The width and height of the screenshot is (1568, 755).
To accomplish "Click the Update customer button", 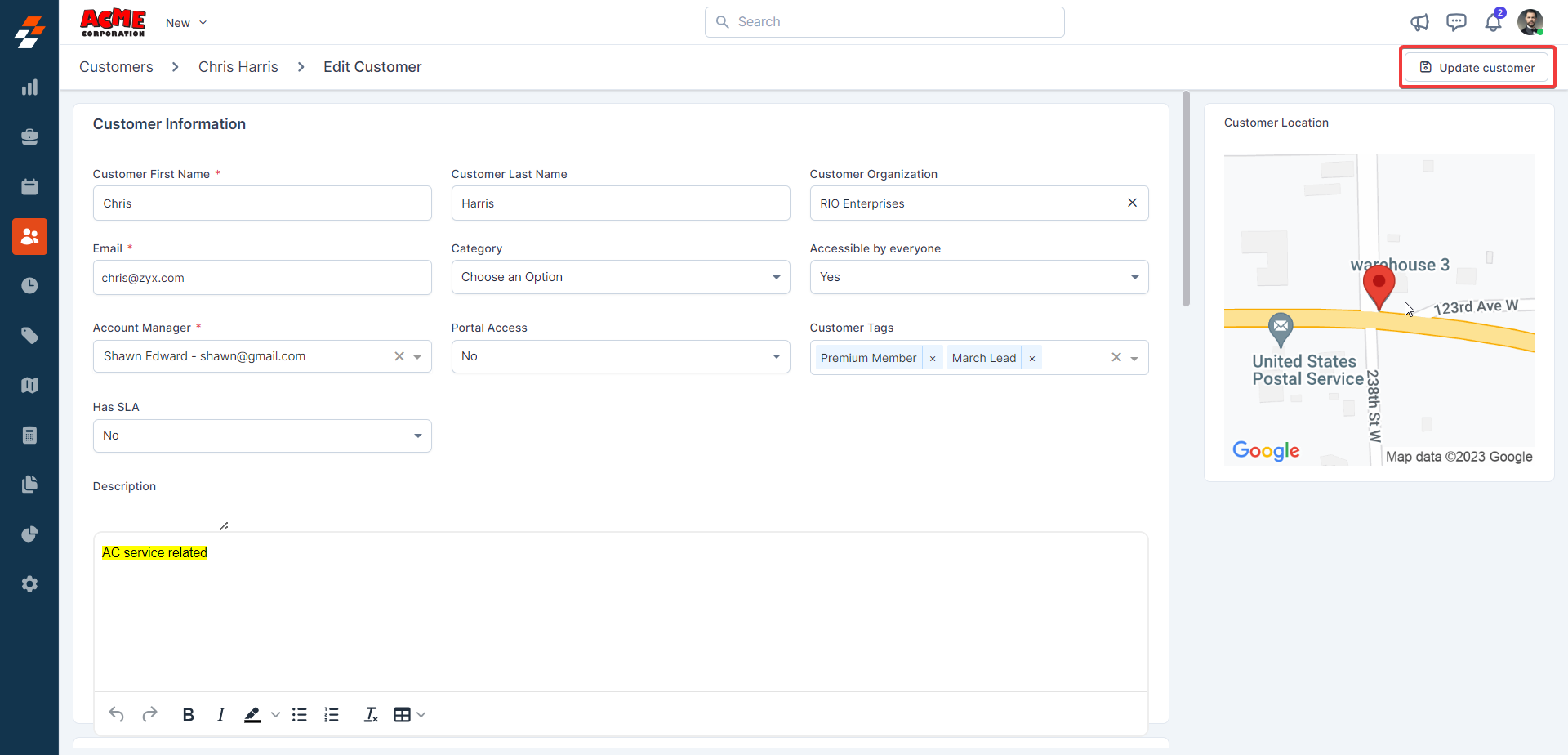I will coord(1477,67).
